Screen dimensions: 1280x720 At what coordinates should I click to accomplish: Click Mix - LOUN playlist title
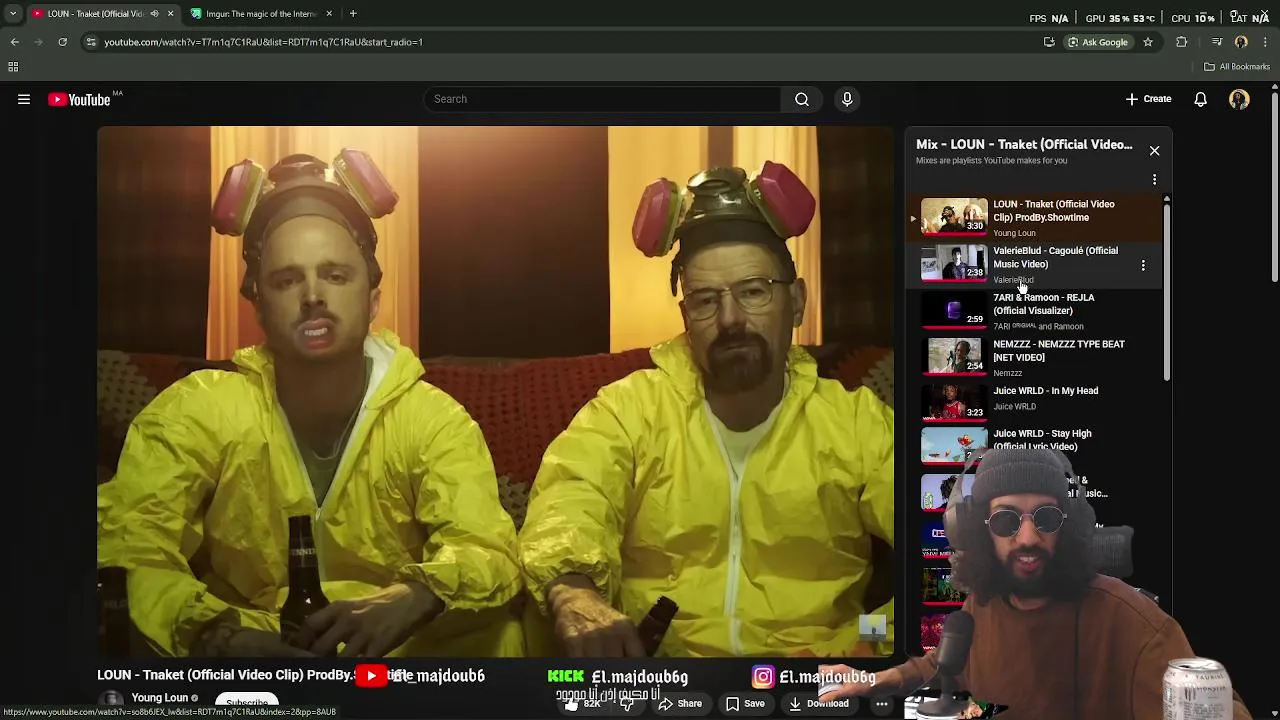click(1024, 145)
